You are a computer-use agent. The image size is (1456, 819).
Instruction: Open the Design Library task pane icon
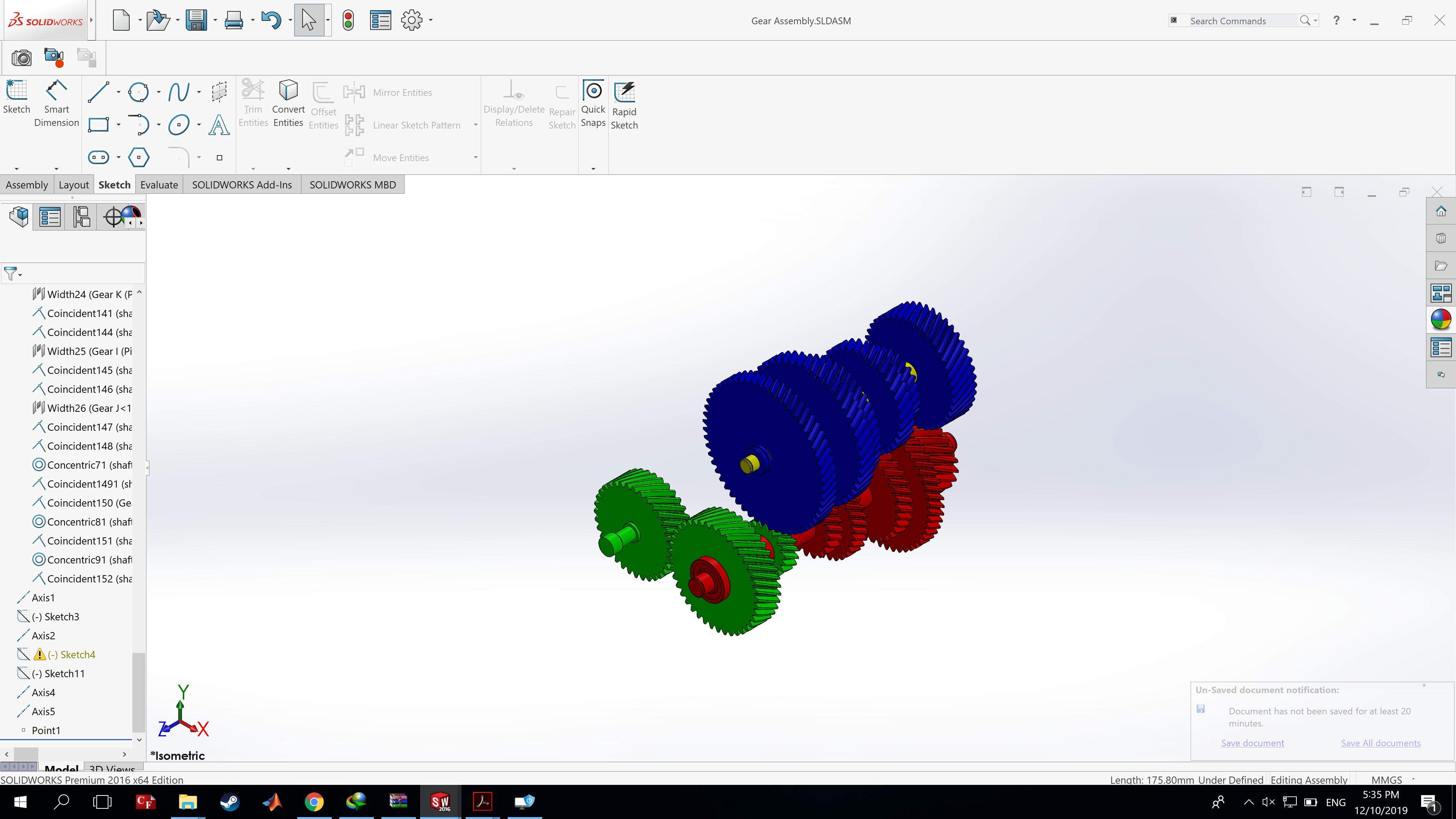click(x=1441, y=238)
